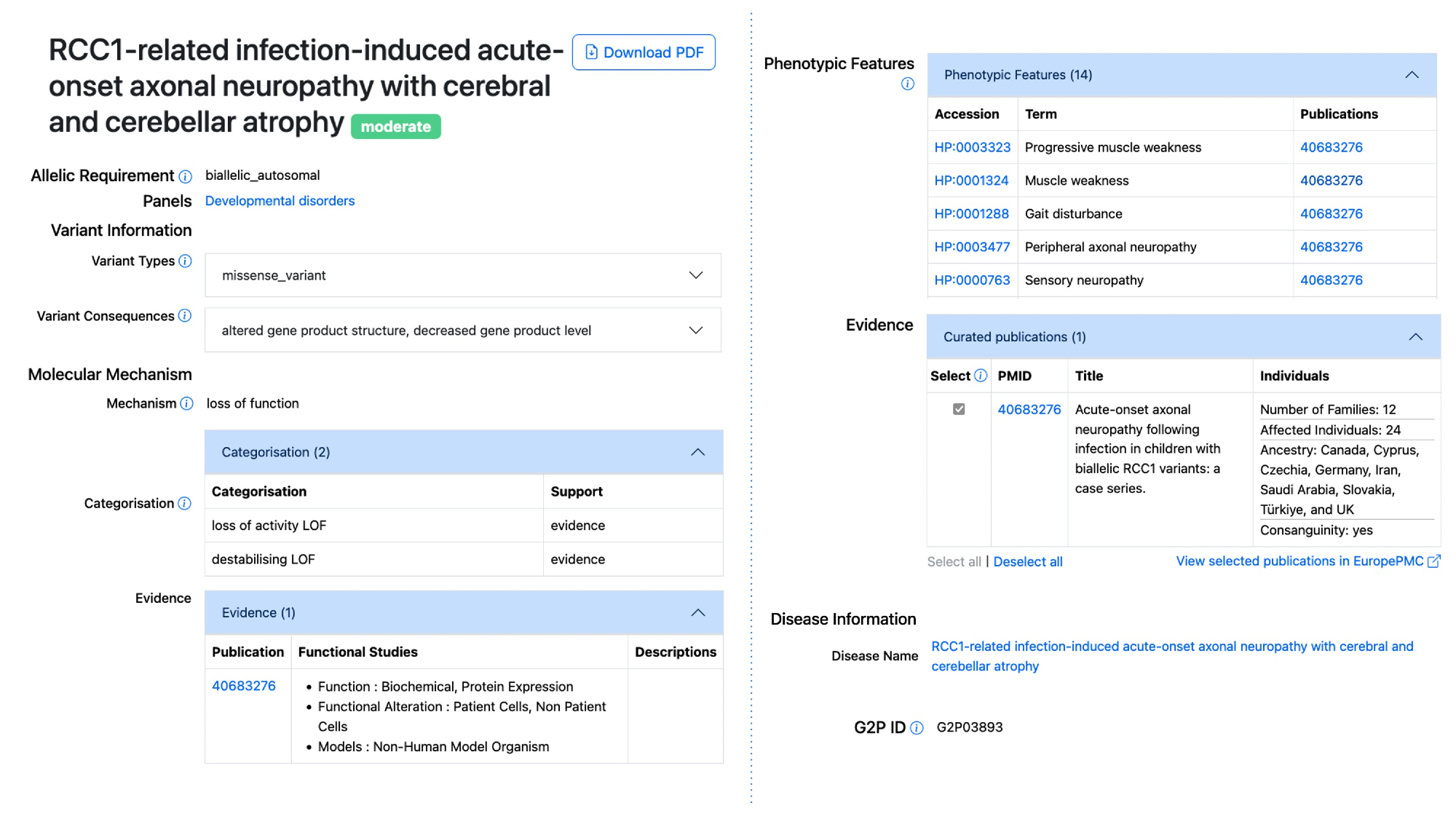The width and height of the screenshot is (1456, 819).
Task: Click Variant Consequences info icon
Action: tap(186, 316)
